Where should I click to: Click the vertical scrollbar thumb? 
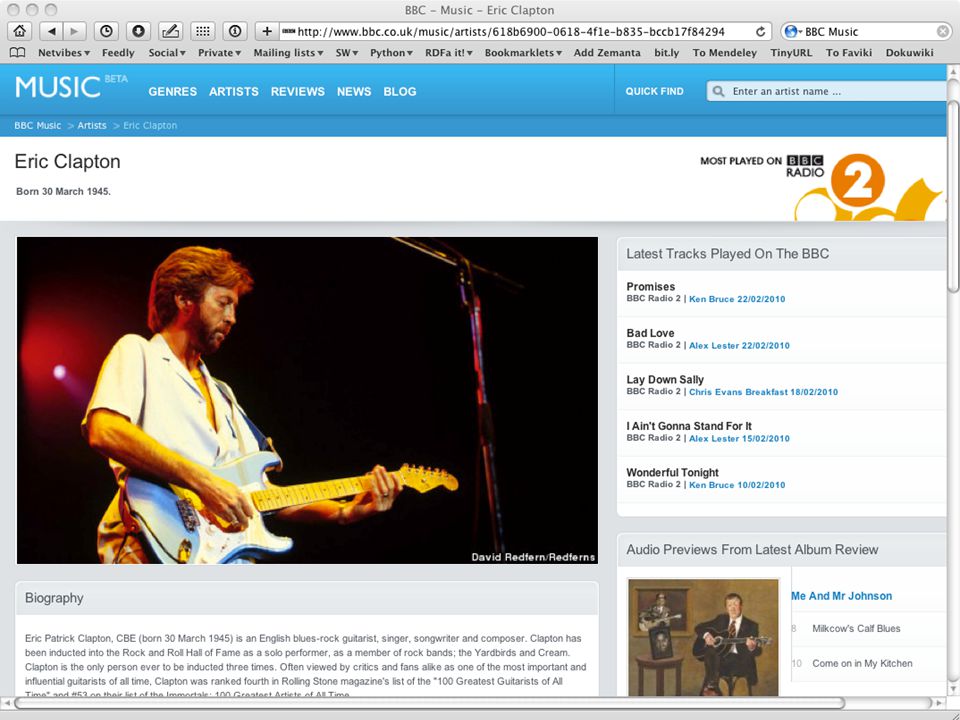[x=953, y=197]
